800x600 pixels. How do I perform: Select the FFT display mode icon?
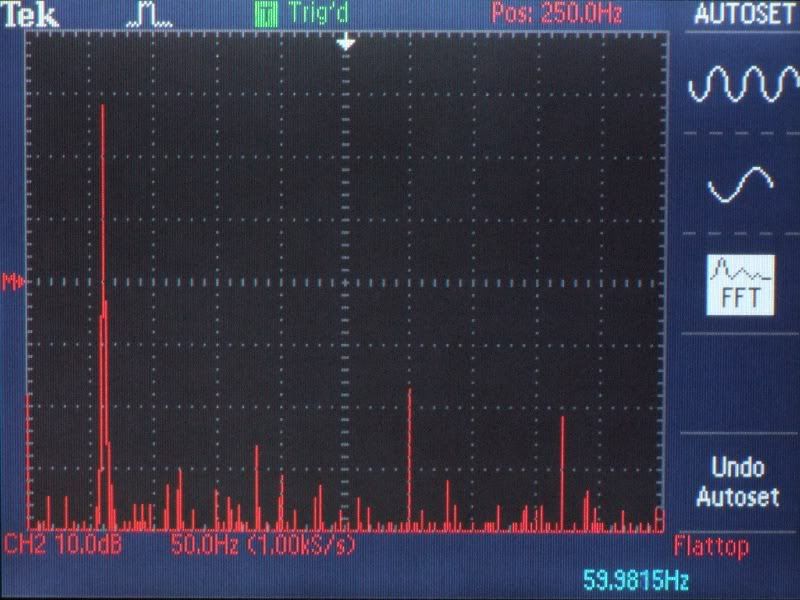(741, 285)
